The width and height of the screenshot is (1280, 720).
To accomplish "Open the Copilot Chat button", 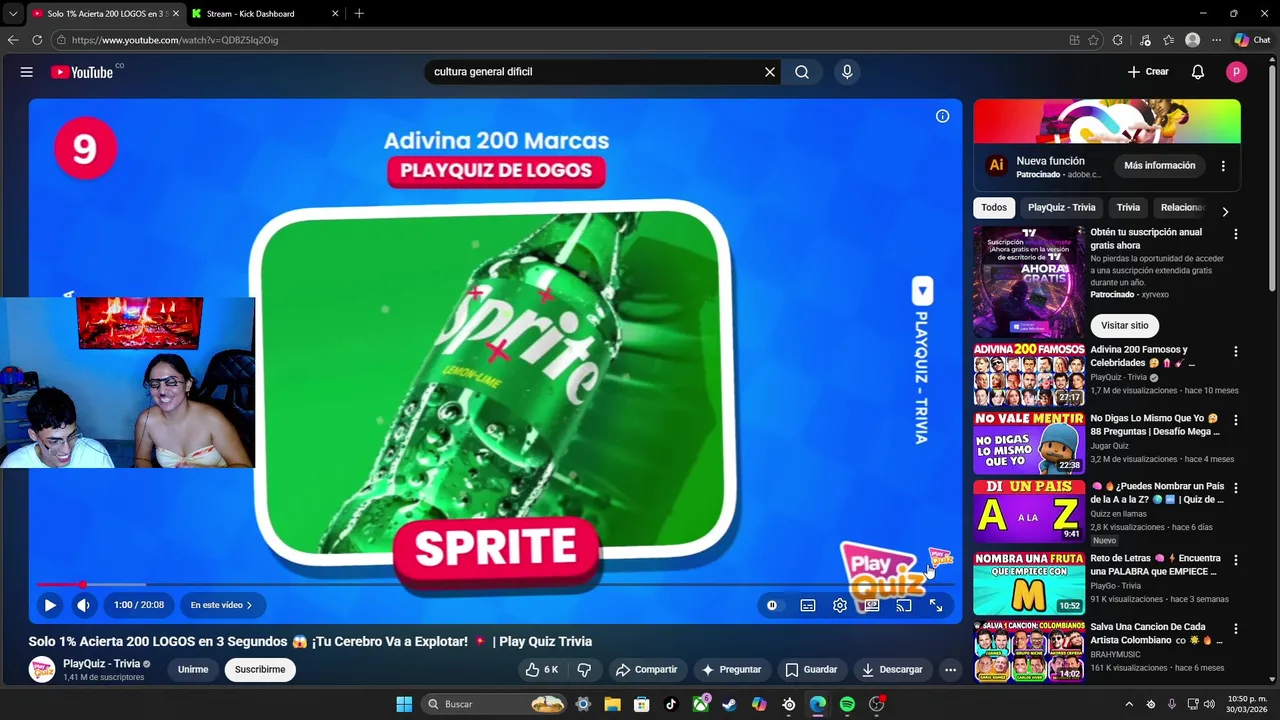I will pyautogui.click(x=1252, y=40).
